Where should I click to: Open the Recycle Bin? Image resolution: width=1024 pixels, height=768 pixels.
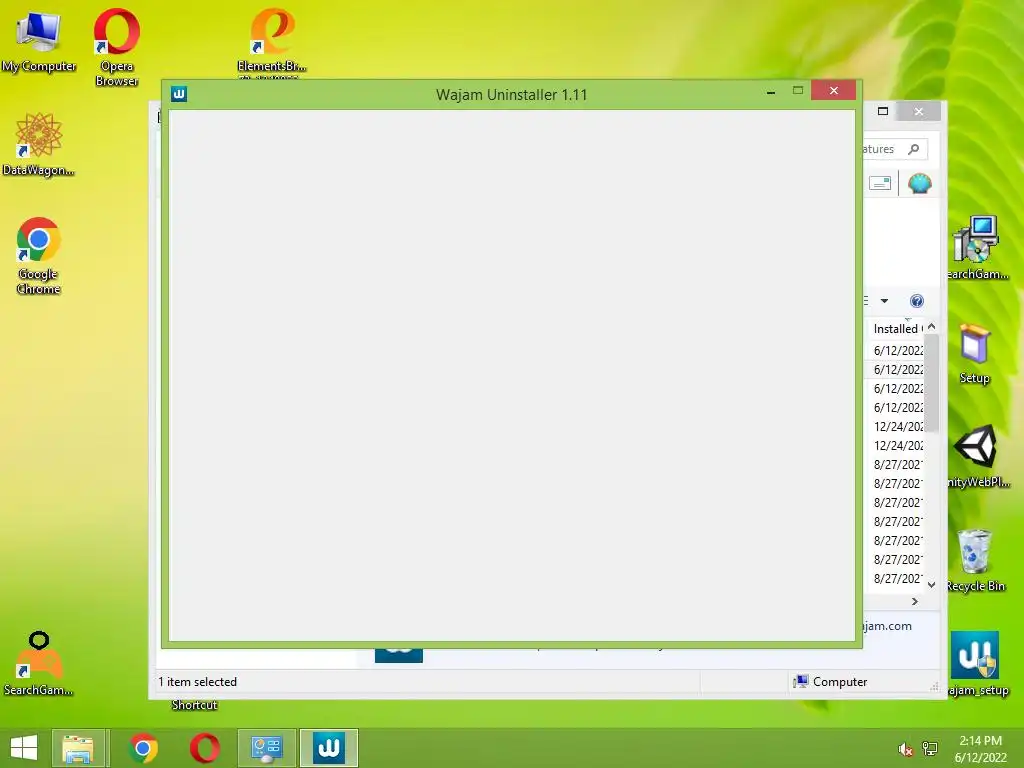[975, 560]
